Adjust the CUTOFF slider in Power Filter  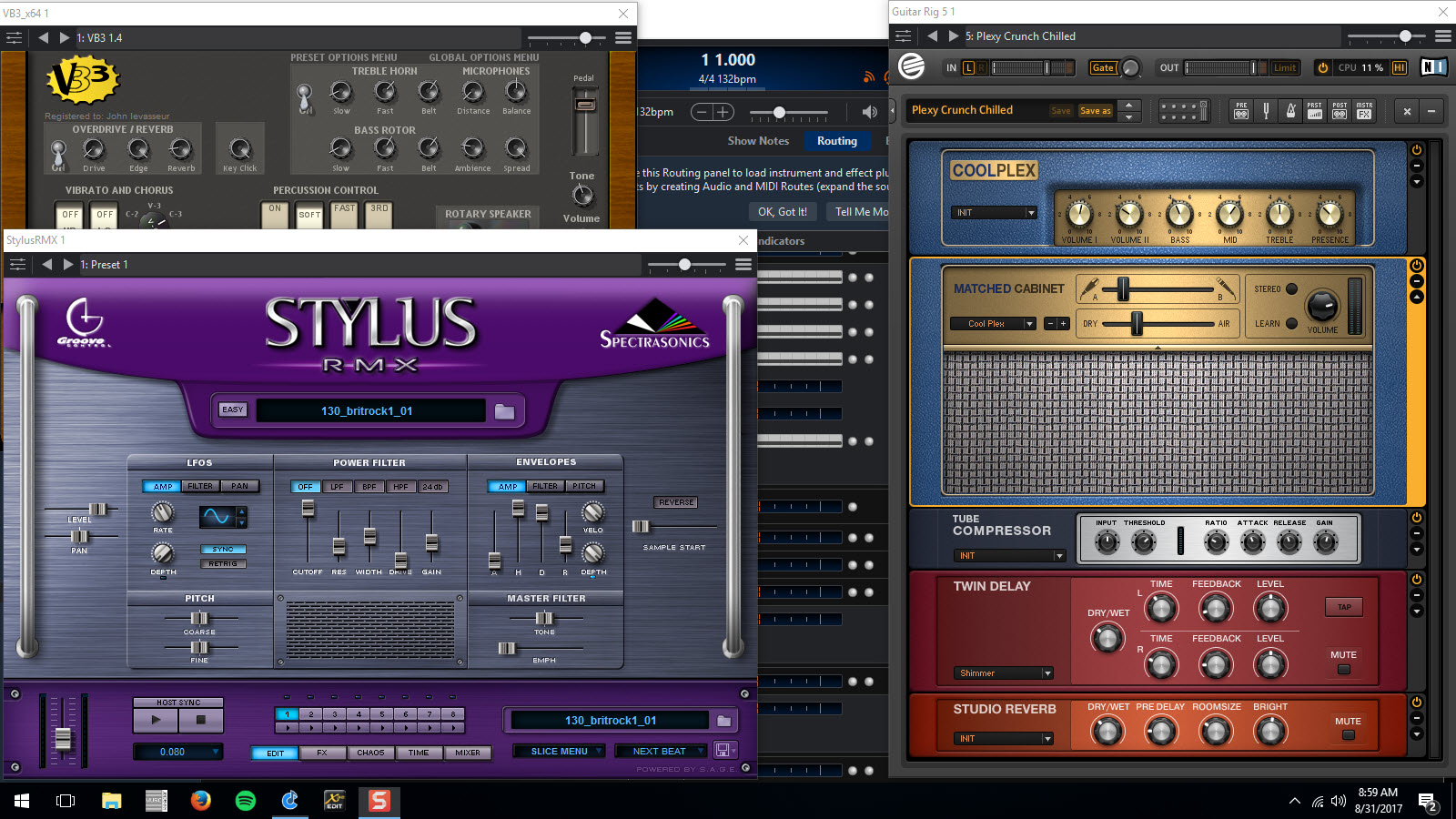pos(308,509)
